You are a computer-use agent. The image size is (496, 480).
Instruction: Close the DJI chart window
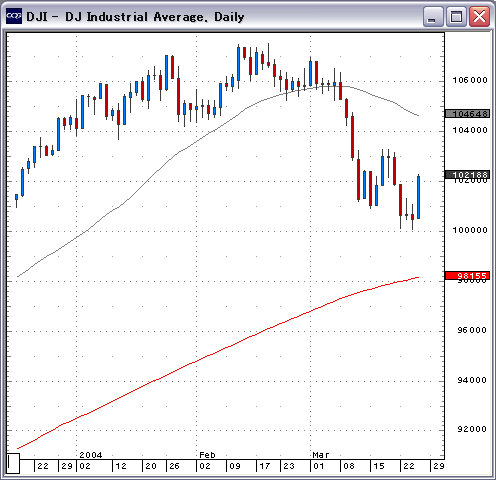[479, 17]
